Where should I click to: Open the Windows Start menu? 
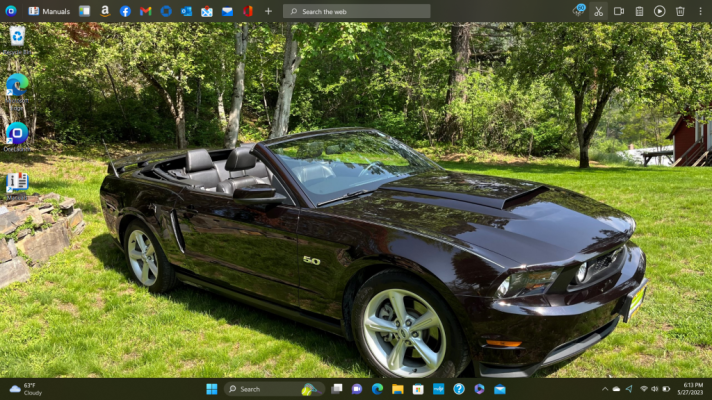[212, 389]
